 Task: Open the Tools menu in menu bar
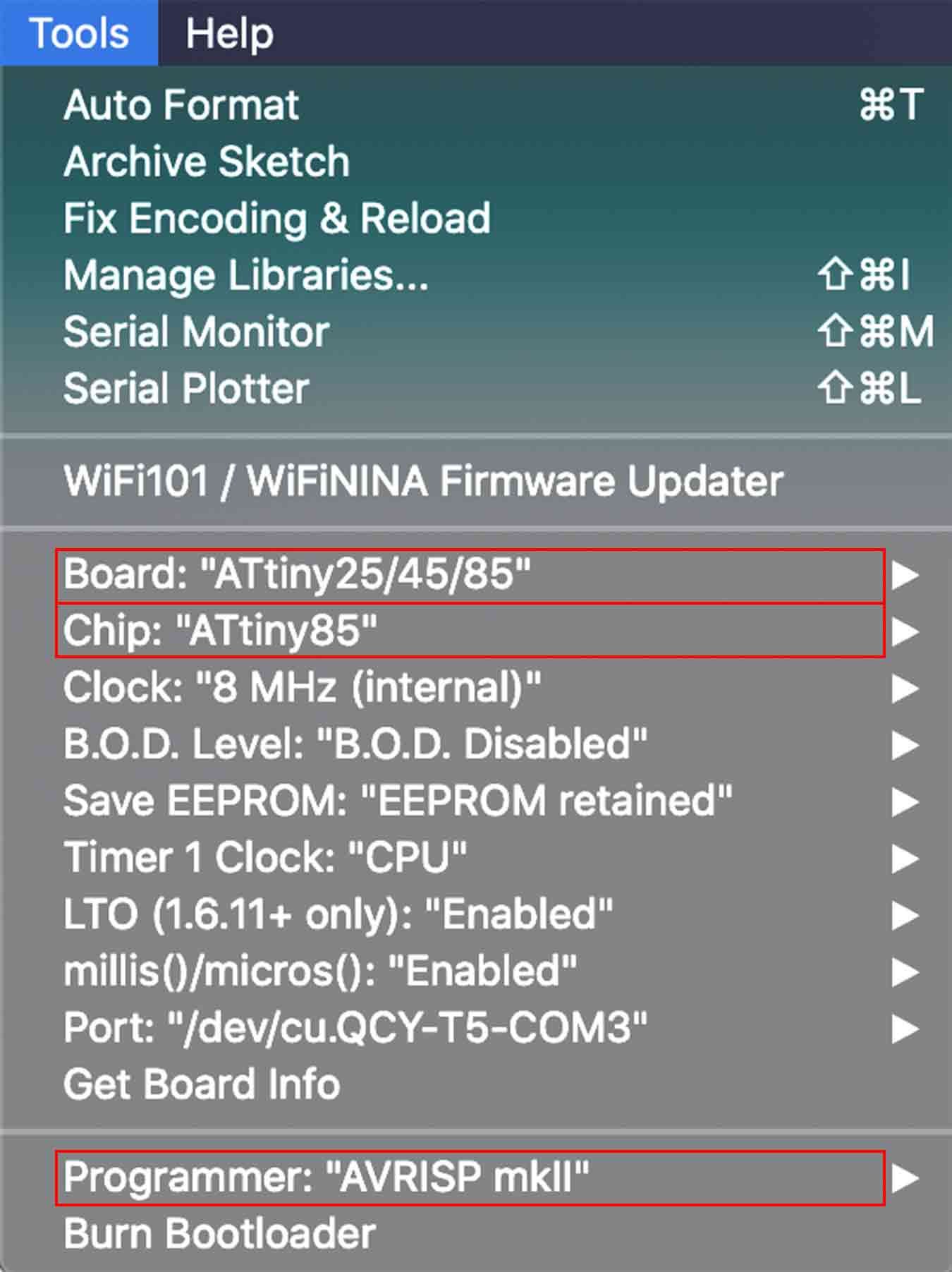click(79, 33)
